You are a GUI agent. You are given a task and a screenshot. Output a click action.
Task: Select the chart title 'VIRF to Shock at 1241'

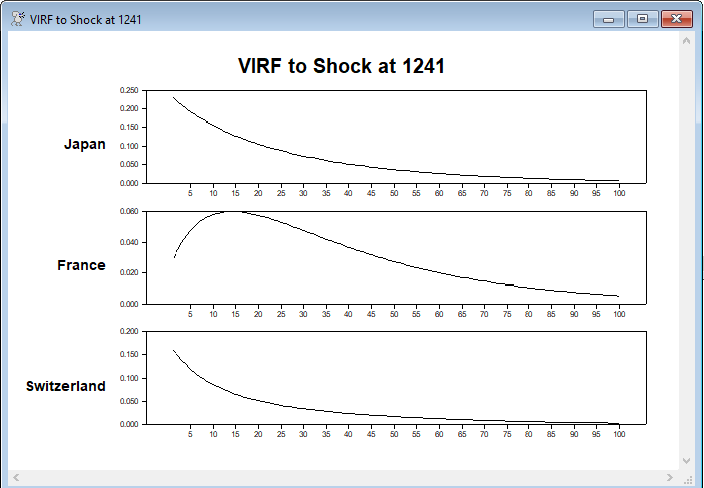[341, 67]
